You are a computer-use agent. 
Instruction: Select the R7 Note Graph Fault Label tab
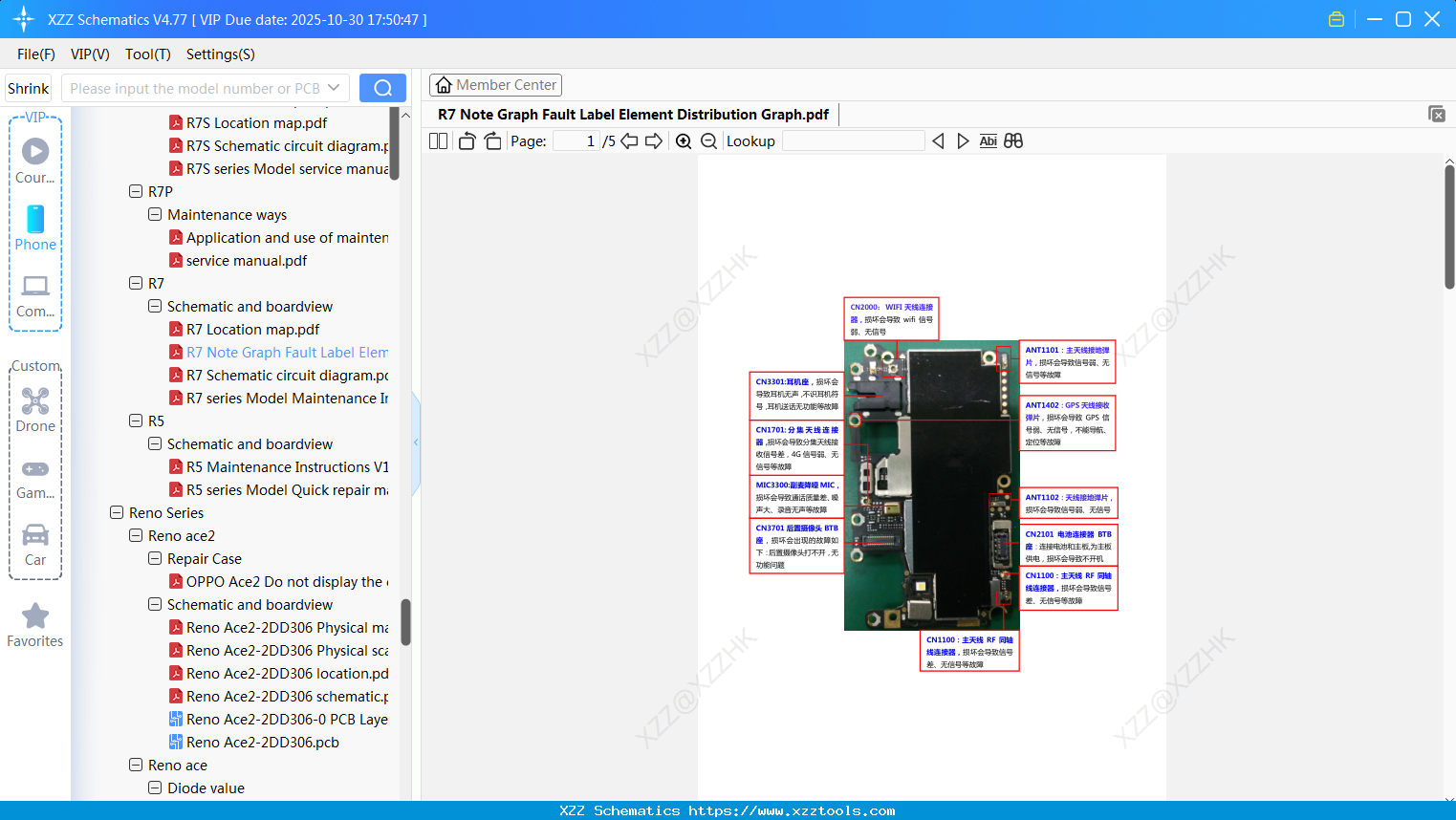[633, 115]
